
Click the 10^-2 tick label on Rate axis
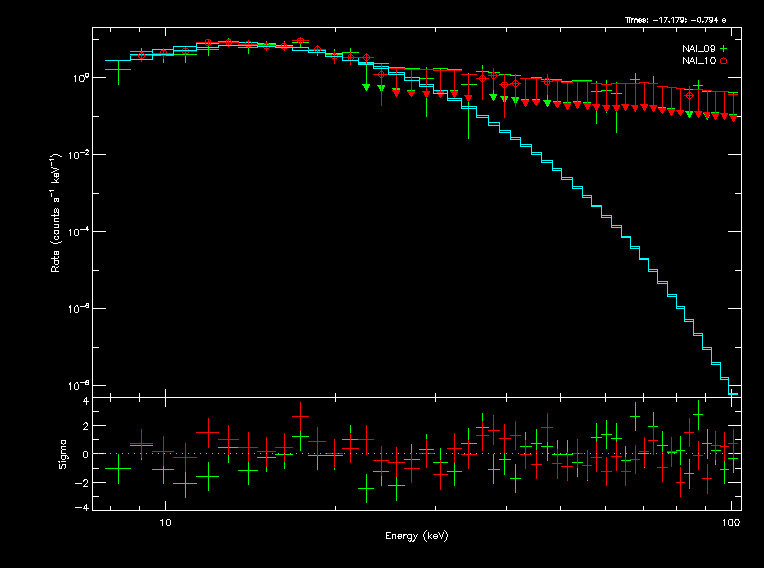point(81,154)
